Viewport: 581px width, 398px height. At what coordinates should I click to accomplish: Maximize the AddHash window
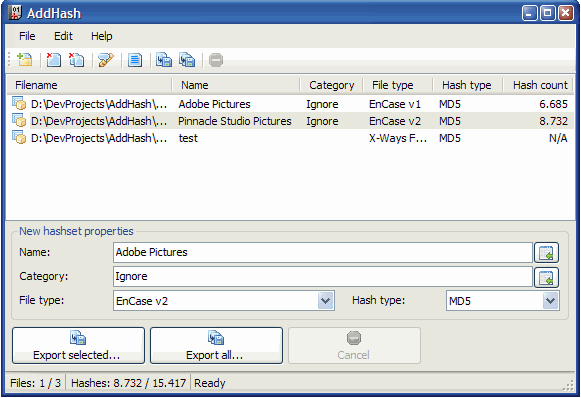coord(547,13)
